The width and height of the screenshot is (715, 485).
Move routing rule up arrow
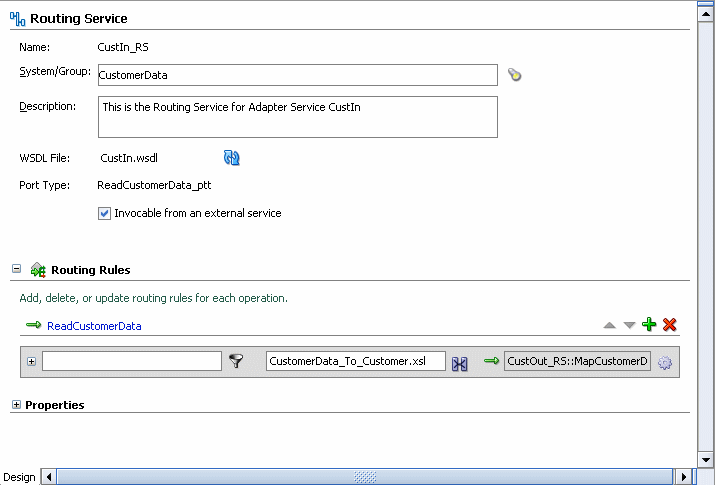[609, 325]
